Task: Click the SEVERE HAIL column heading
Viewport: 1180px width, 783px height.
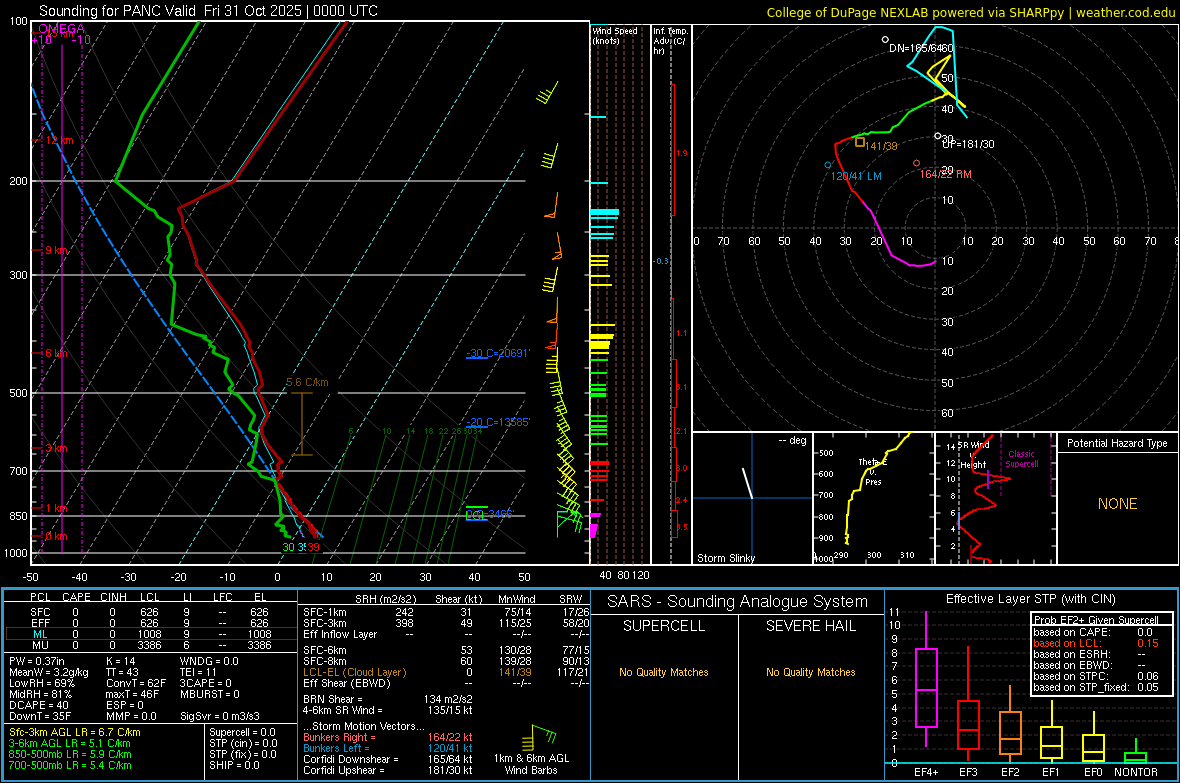Action: point(810,626)
